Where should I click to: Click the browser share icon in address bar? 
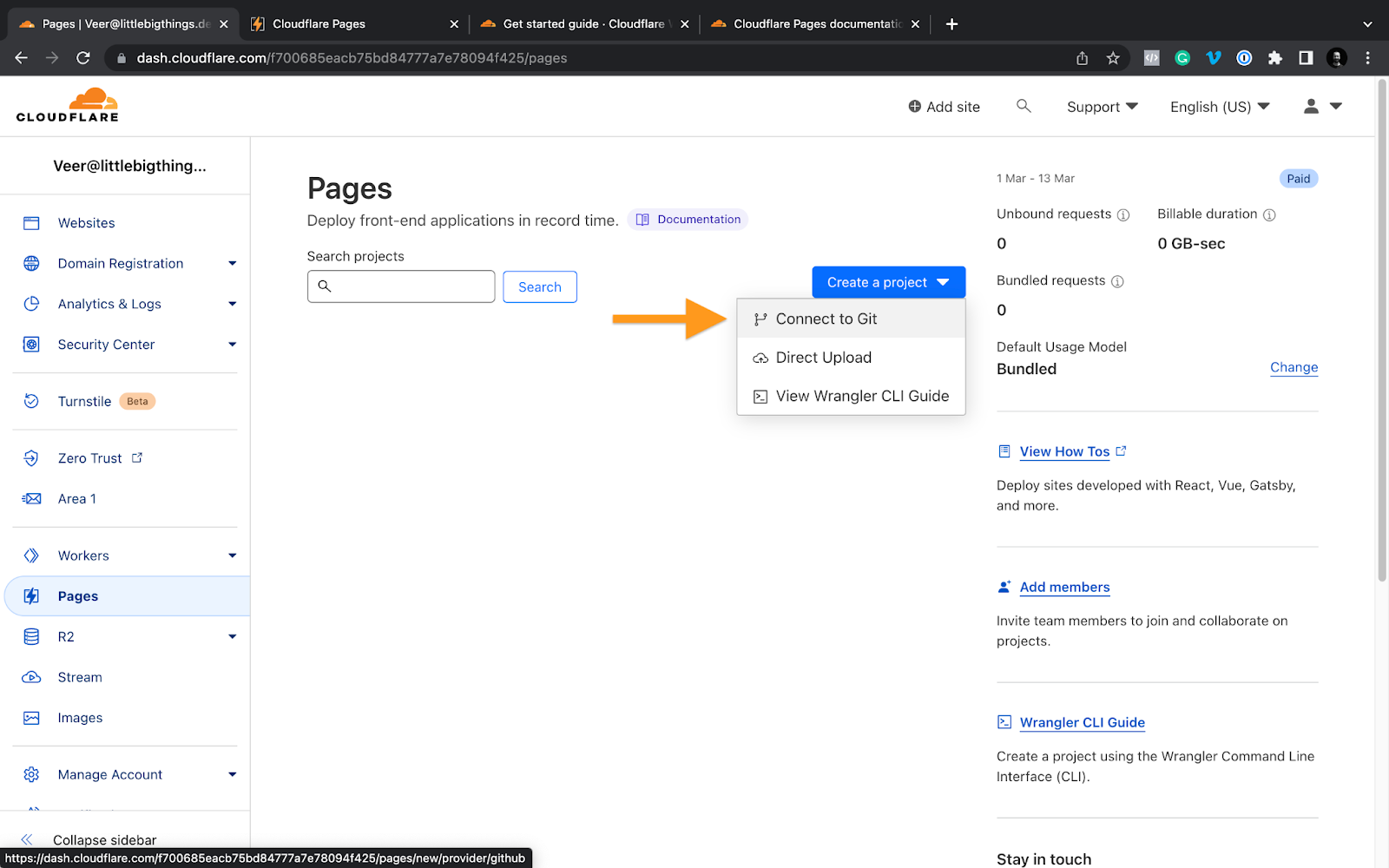coord(1082,58)
